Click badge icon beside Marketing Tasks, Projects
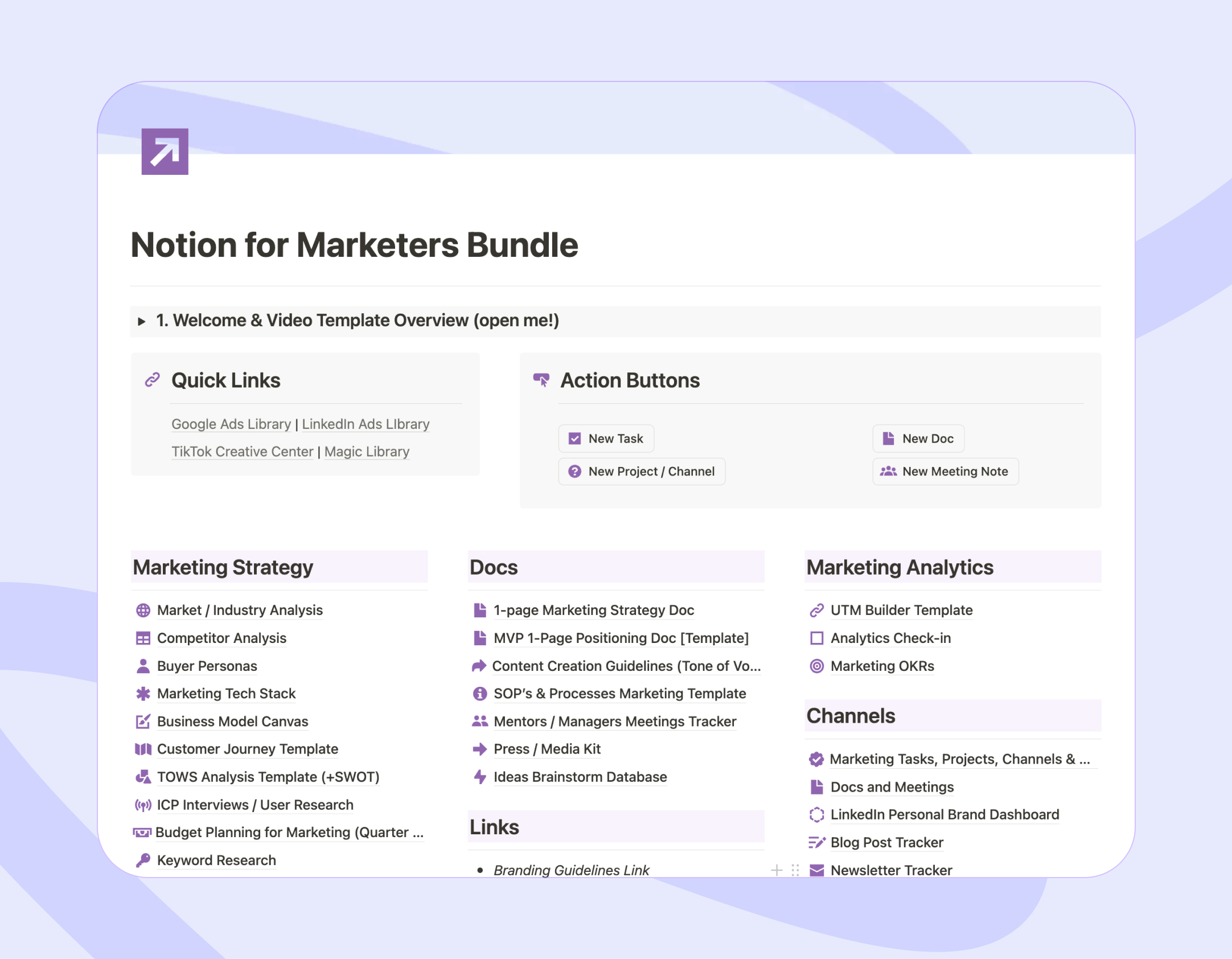 click(x=816, y=759)
